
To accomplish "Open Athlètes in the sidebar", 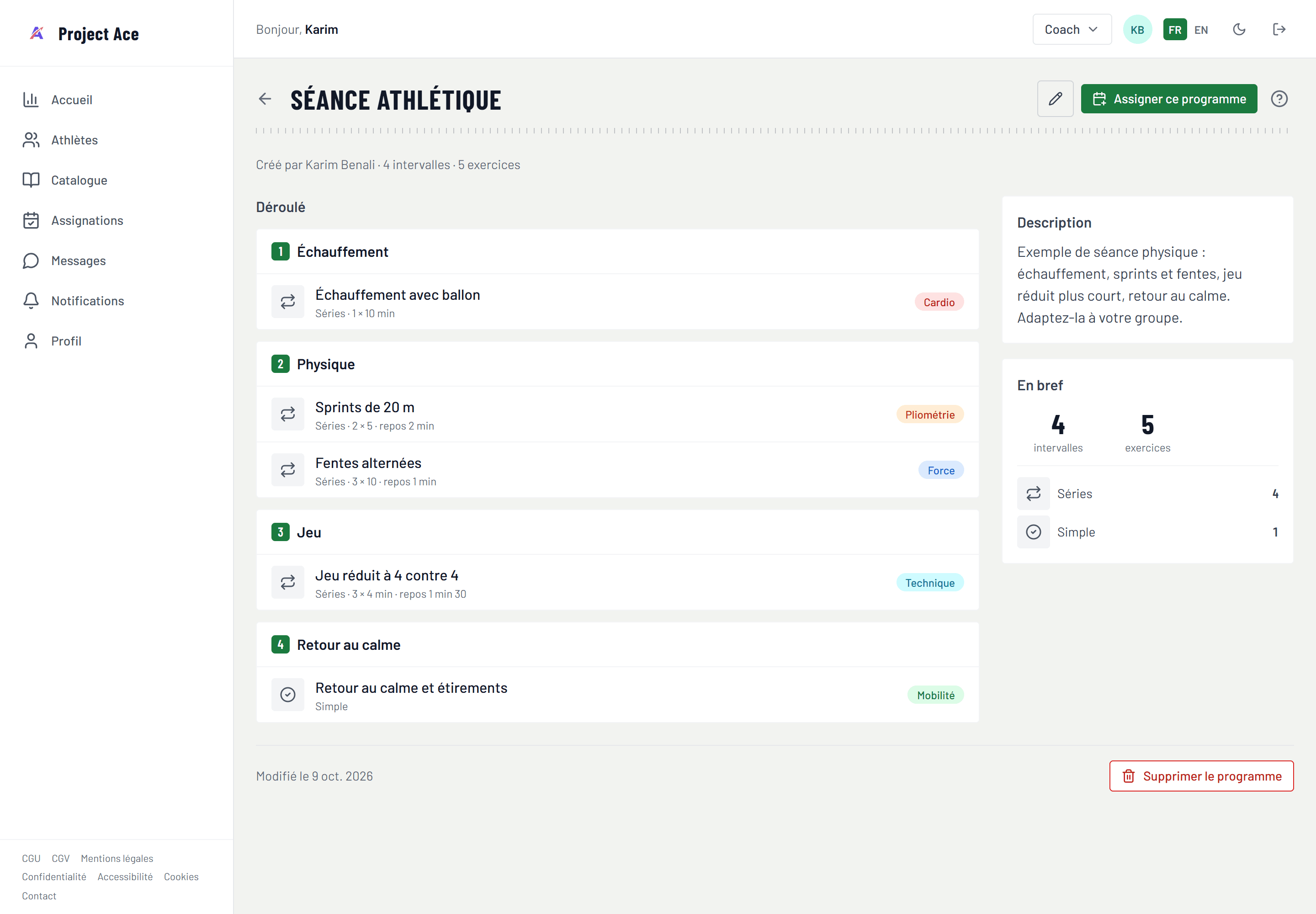I will (116, 140).
